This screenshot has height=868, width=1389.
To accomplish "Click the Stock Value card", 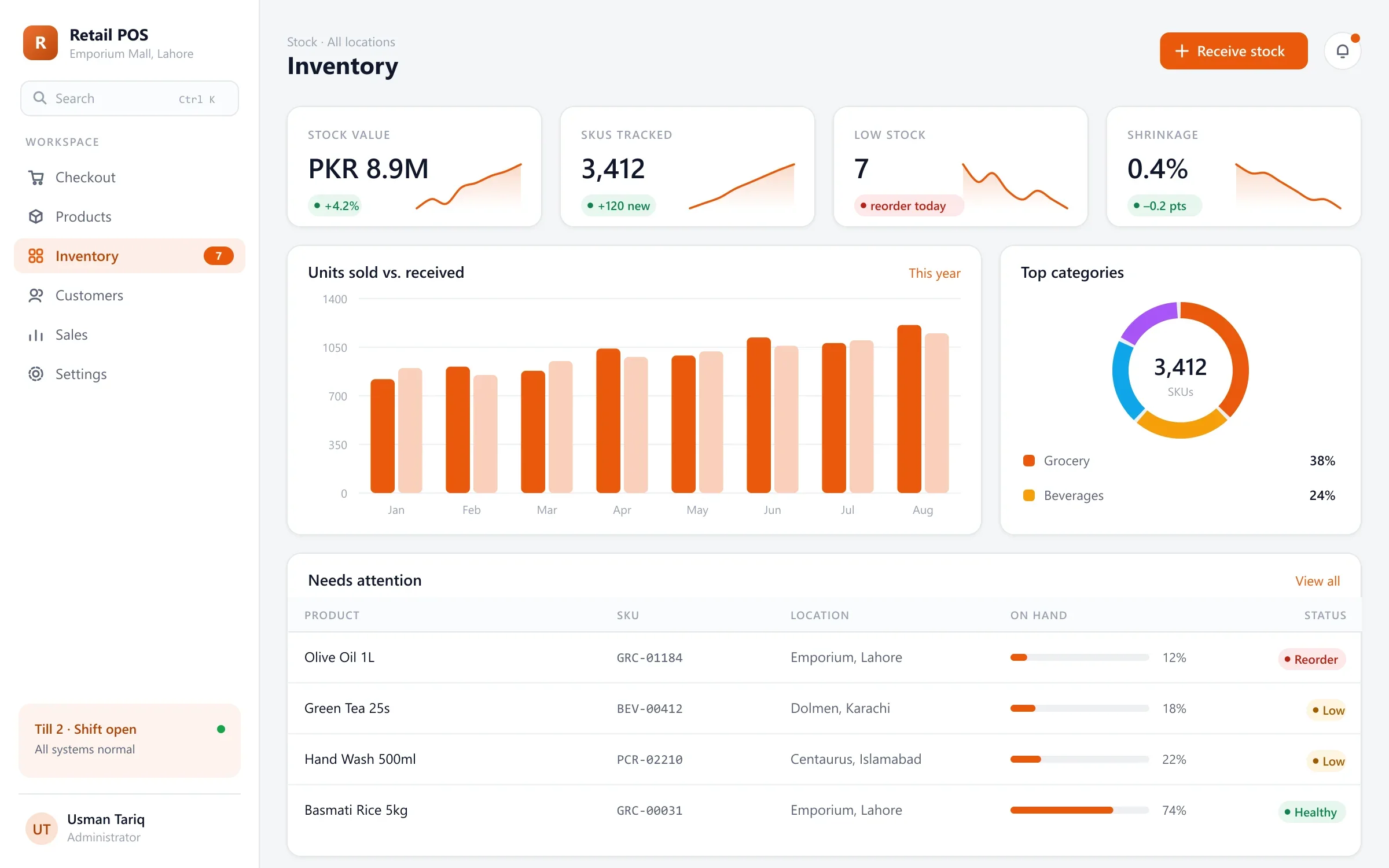I will [x=414, y=167].
